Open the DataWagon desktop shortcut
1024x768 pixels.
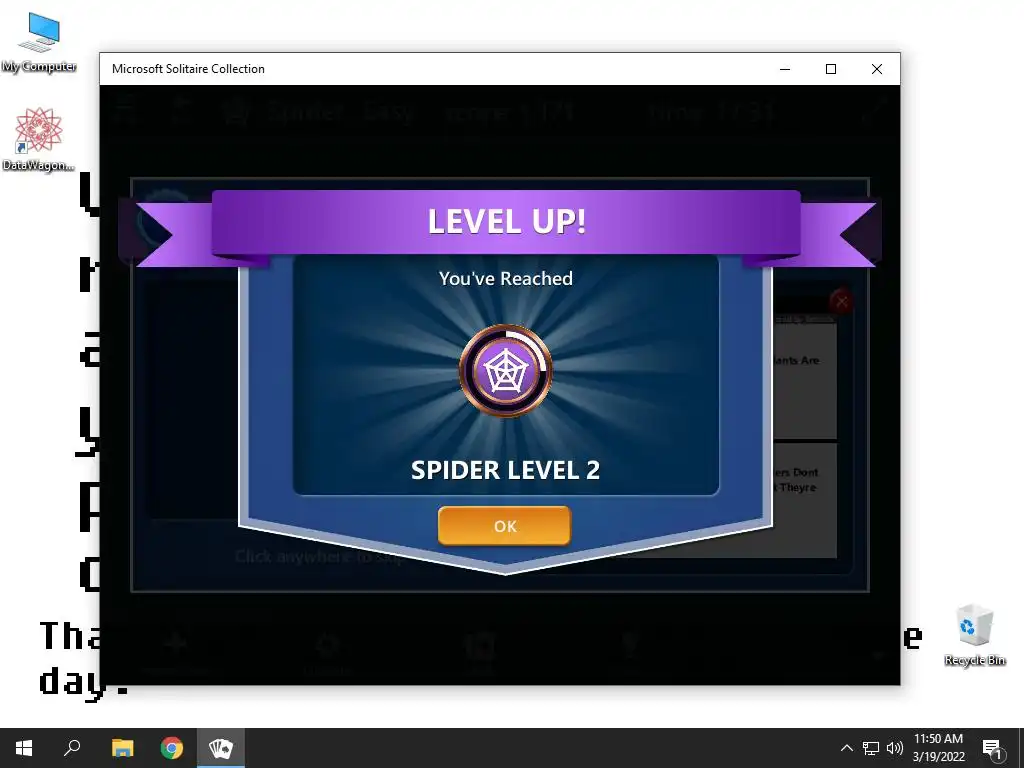(x=39, y=139)
